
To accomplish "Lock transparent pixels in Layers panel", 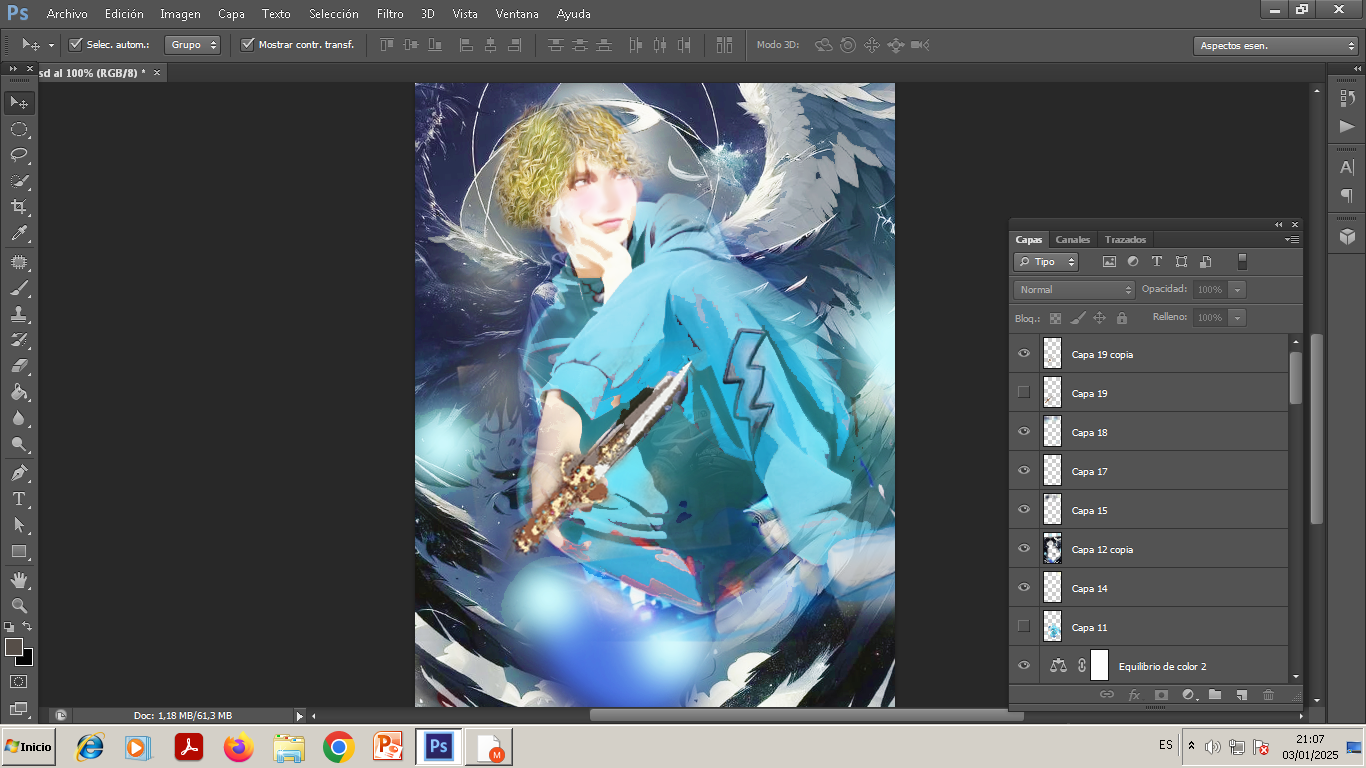I will [1055, 318].
